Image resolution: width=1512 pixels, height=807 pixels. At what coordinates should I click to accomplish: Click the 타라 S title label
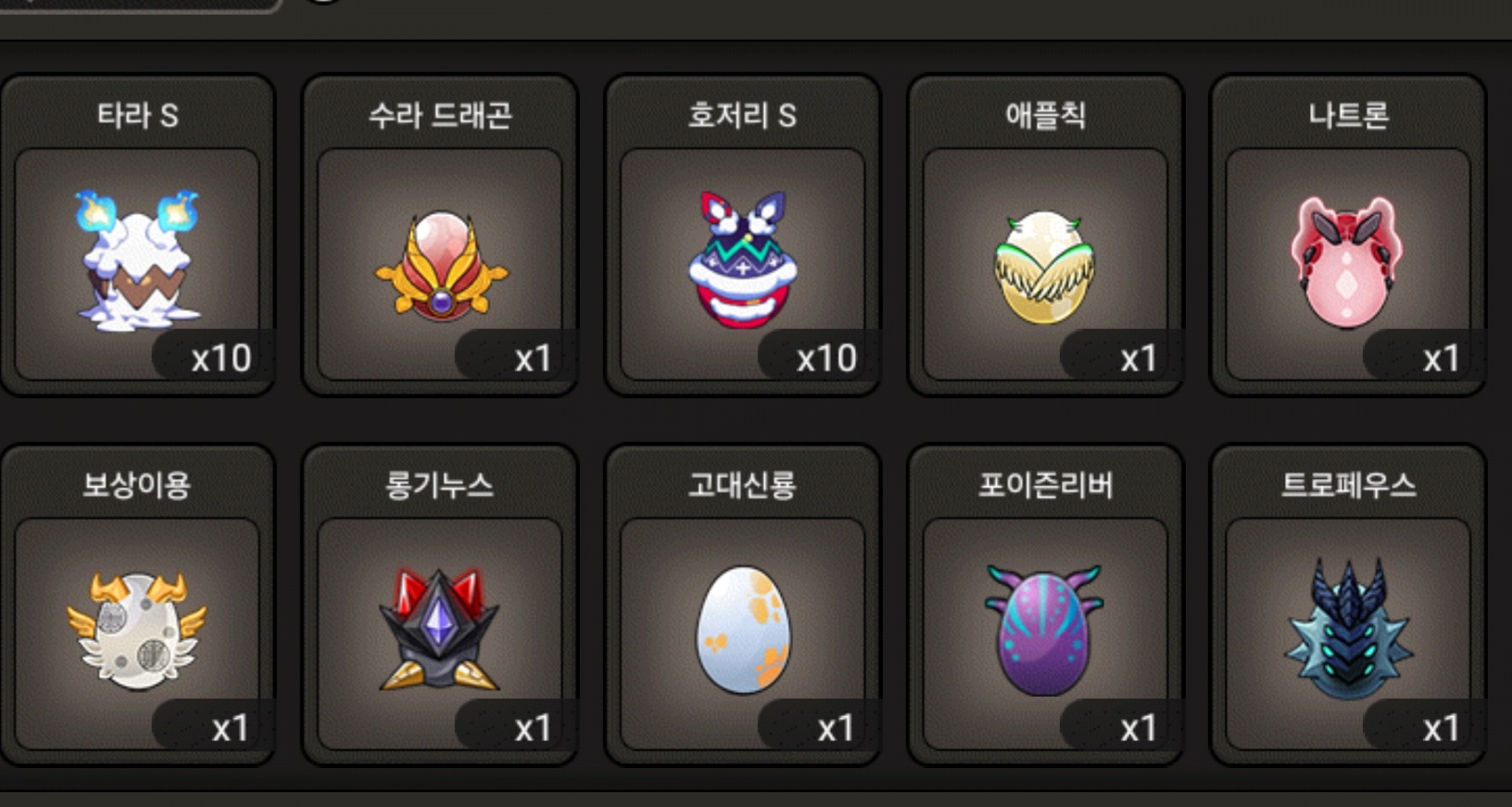coord(137,115)
